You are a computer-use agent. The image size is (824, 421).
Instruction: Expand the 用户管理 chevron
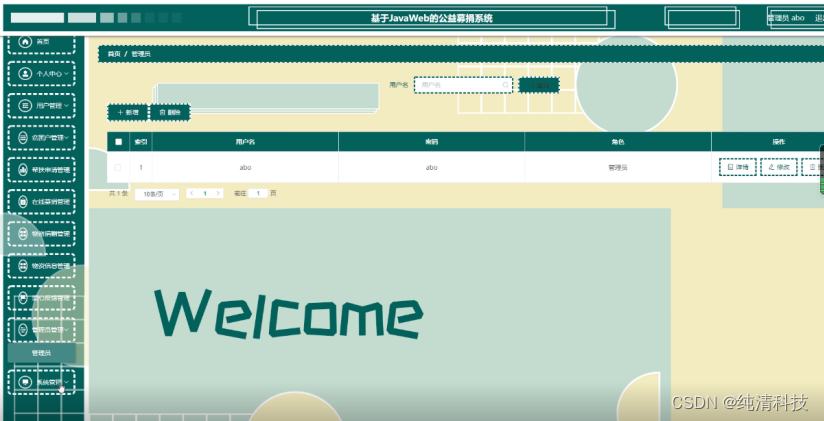tap(67, 106)
